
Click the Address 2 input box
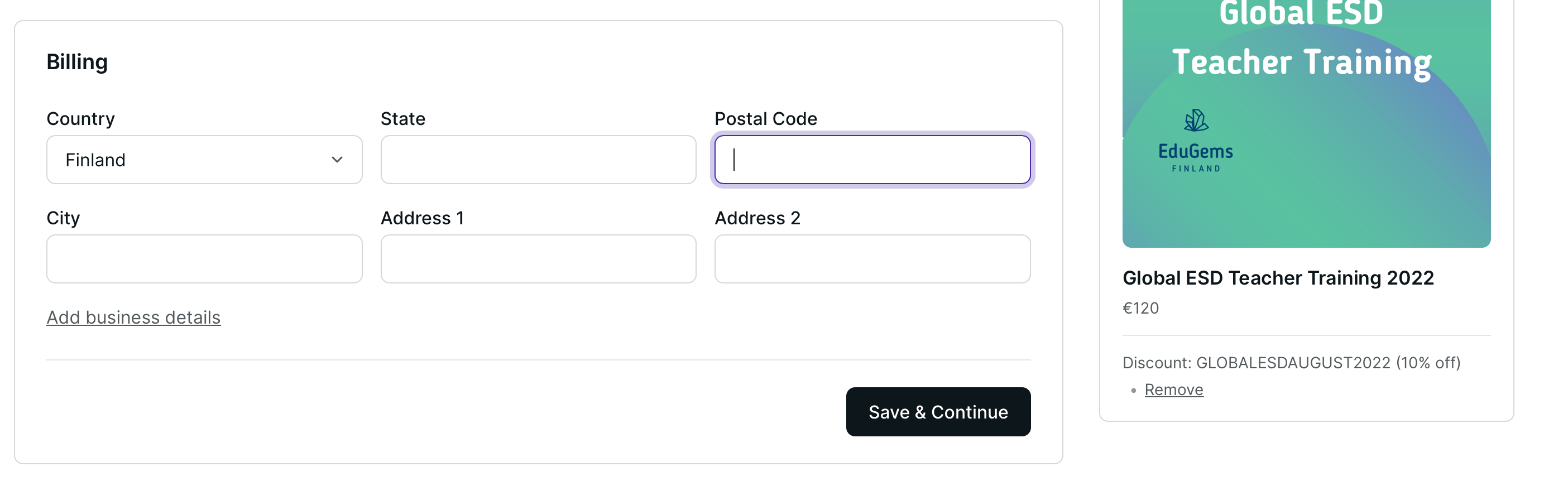tap(872, 259)
